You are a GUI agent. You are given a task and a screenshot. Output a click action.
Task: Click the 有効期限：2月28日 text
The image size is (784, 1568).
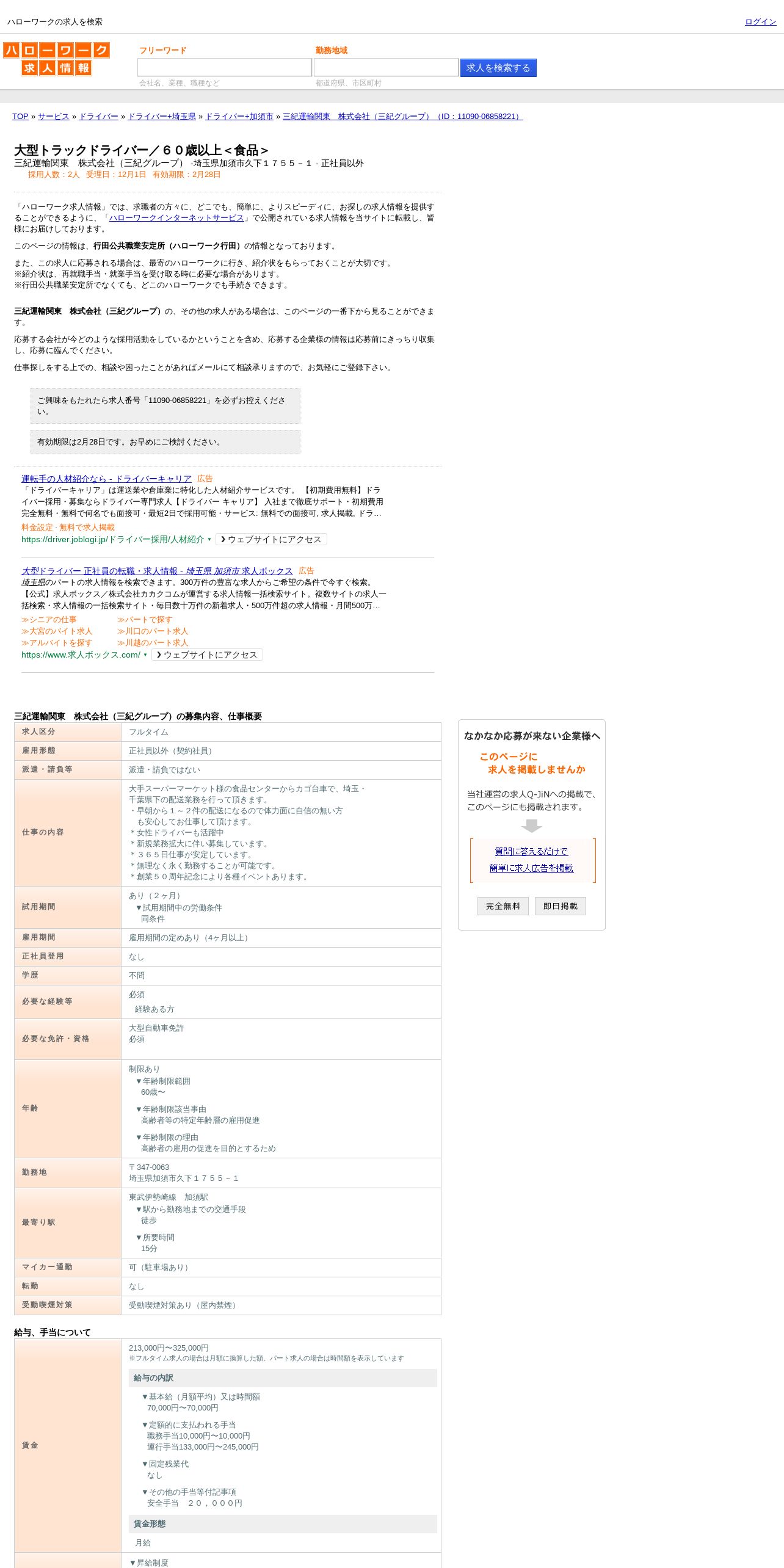pos(187,175)
